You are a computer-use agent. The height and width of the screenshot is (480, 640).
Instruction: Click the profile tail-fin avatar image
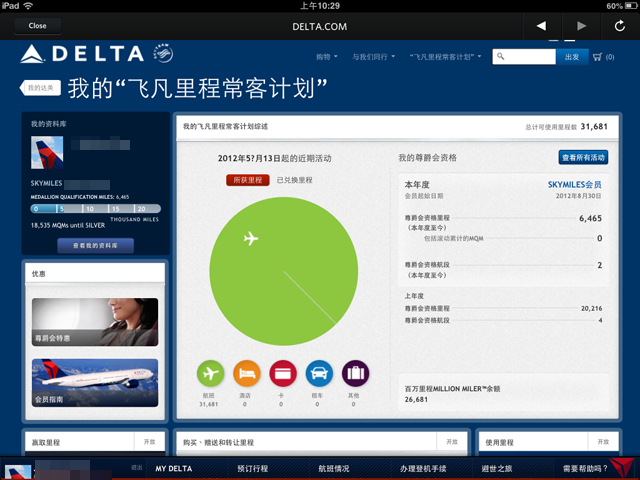47,153
